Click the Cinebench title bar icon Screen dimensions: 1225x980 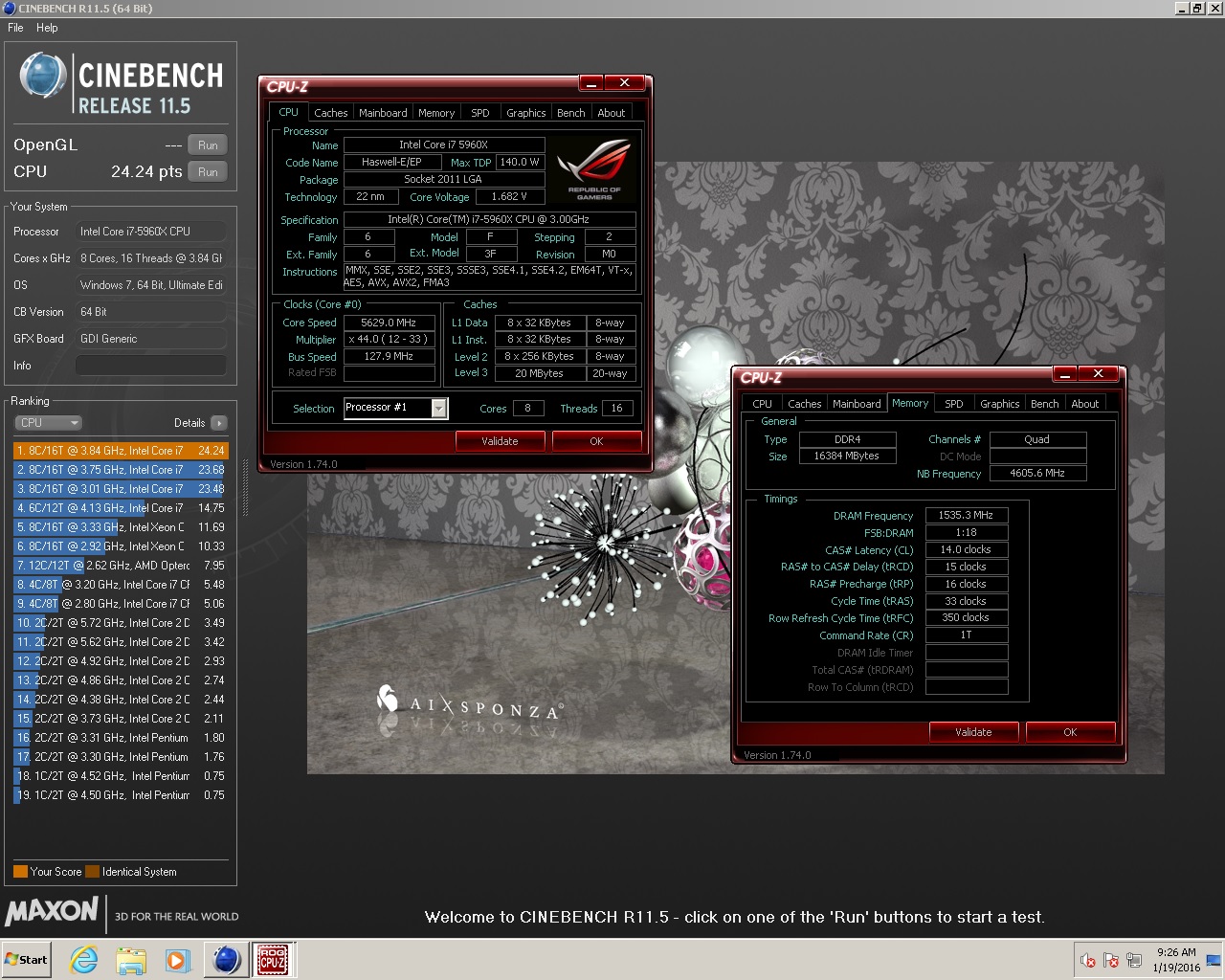(9, 9)
